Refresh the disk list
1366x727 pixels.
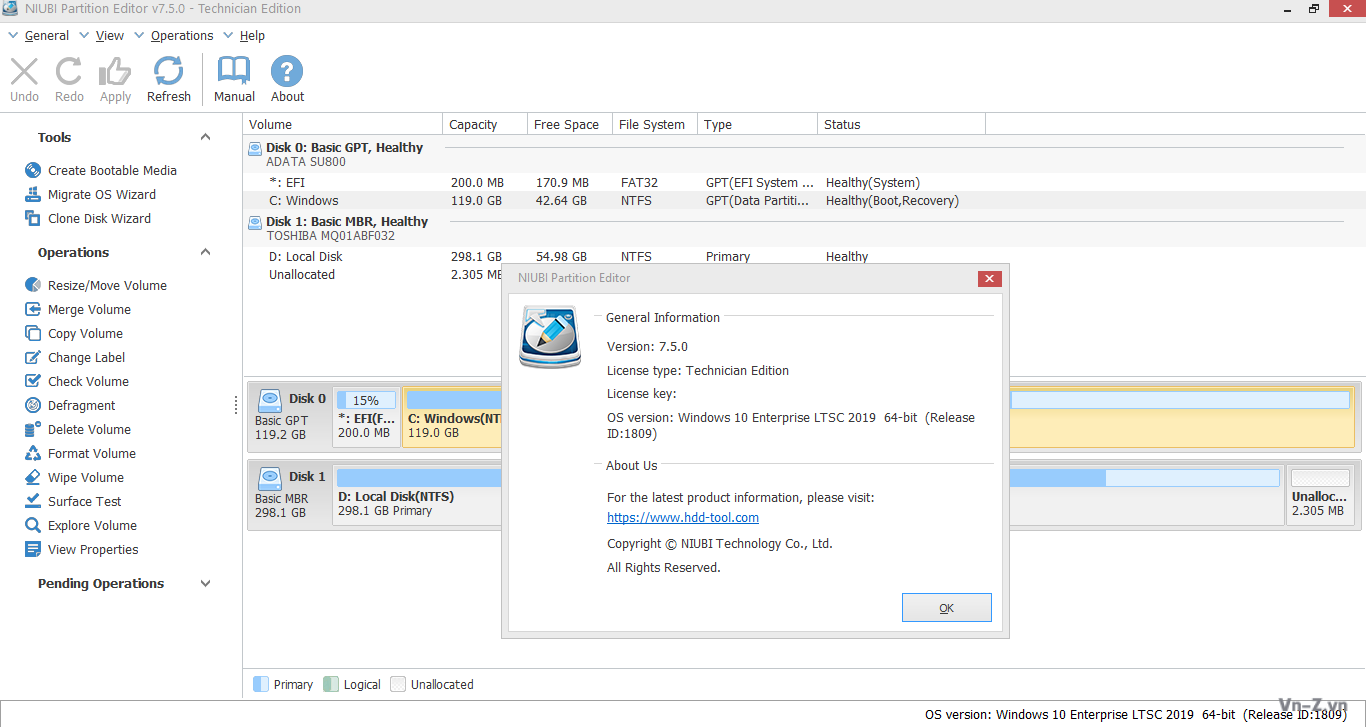(x=168, y=79)
